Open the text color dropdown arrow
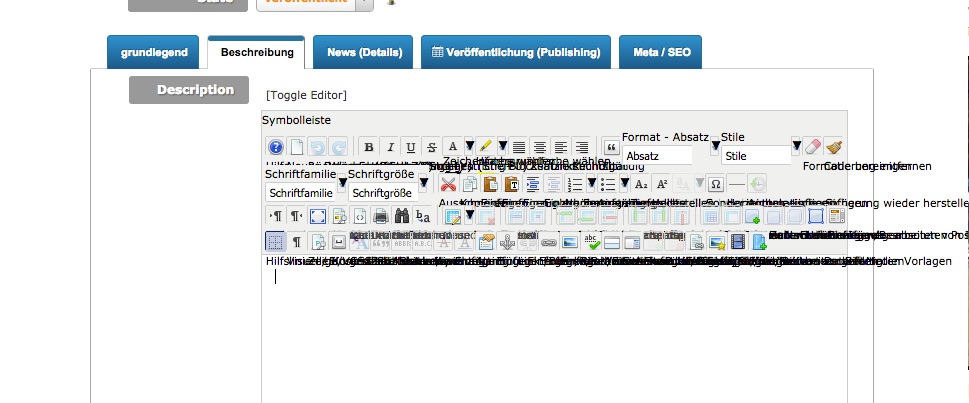This screenshot has height=403, width=969. coord(469,146)
